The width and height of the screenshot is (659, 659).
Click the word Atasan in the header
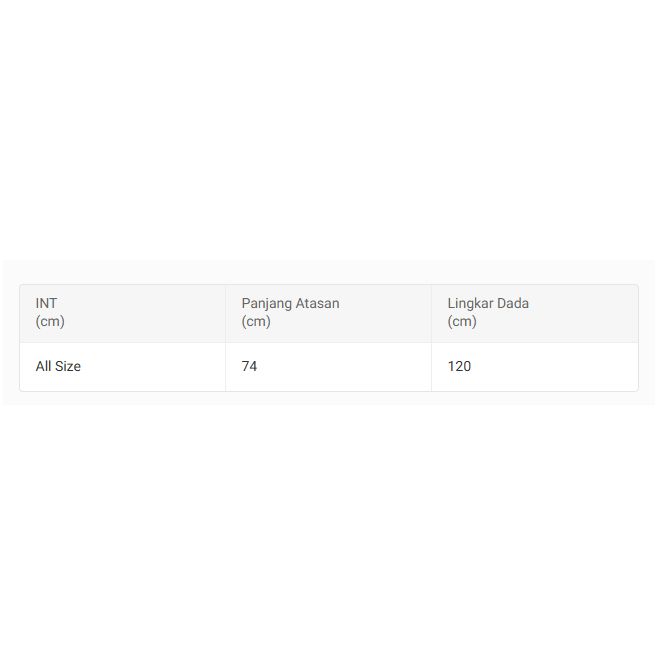pos(319,304)
